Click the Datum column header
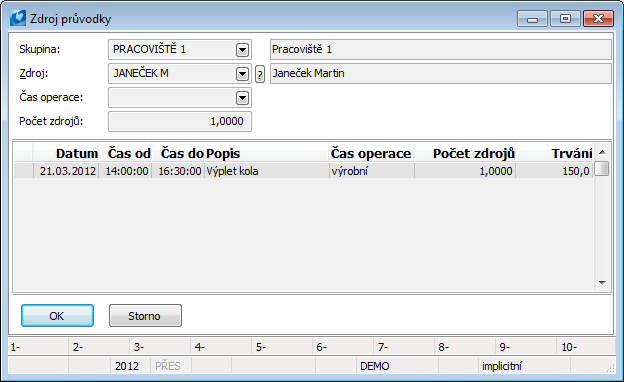Image resolution: width=624 pixels, height=382 pixels. (66, 153)
